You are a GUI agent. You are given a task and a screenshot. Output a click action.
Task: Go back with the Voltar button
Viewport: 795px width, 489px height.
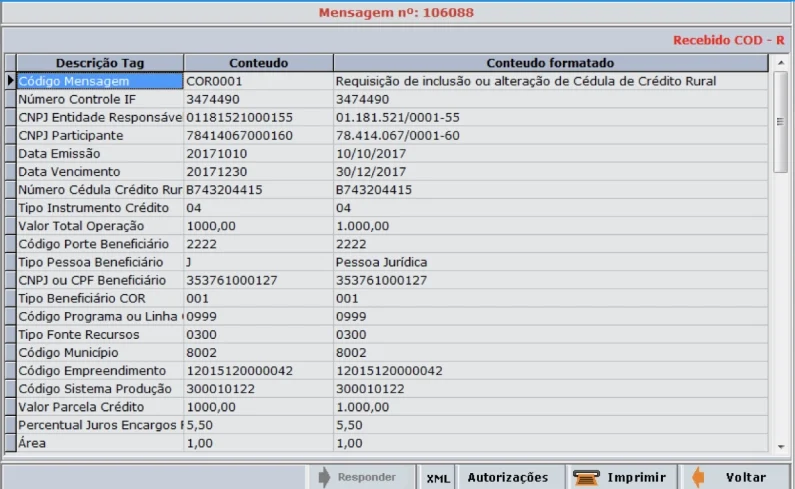[734, 478]
